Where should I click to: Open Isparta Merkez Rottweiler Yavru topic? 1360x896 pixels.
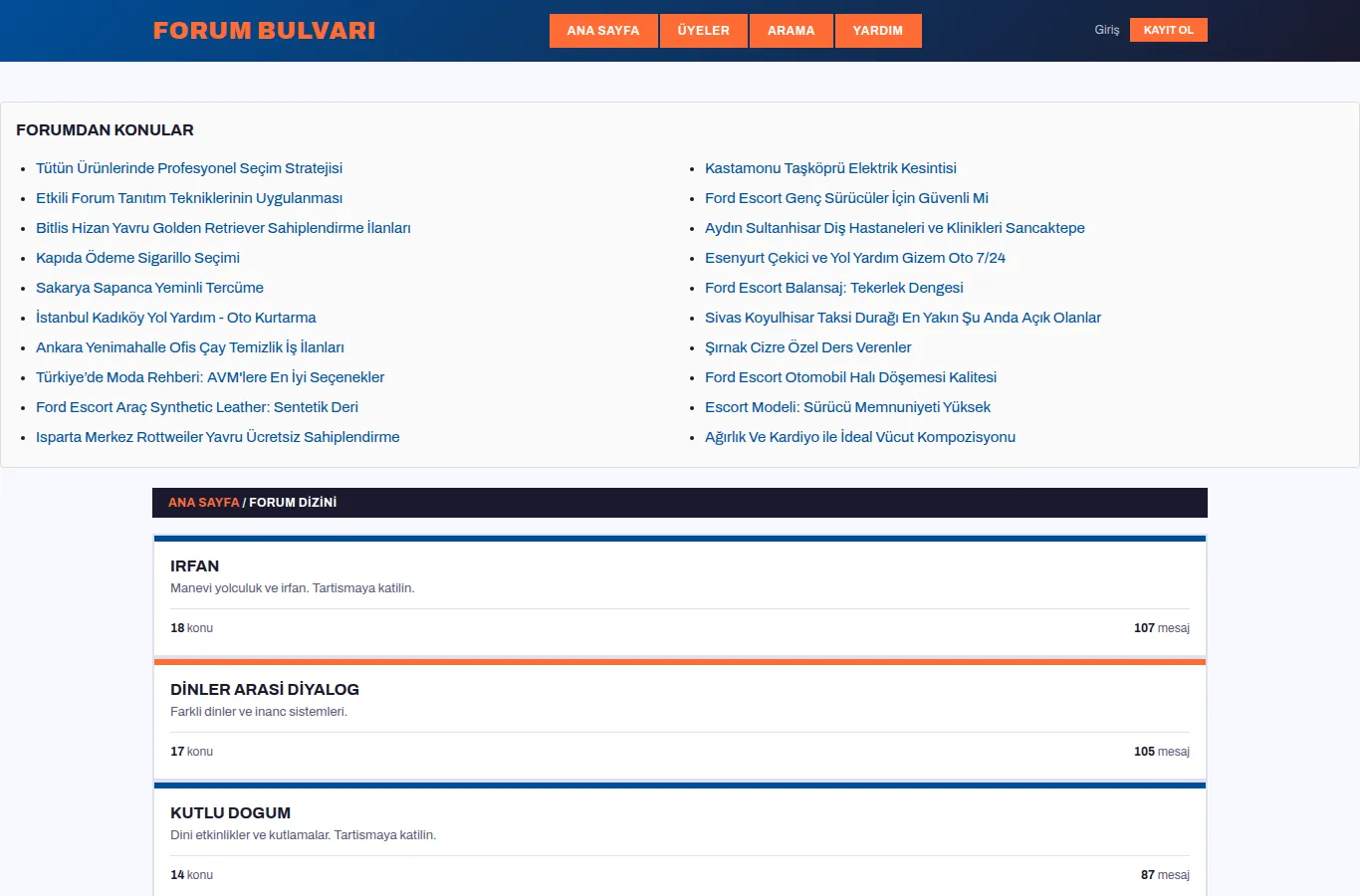[218, 437]
